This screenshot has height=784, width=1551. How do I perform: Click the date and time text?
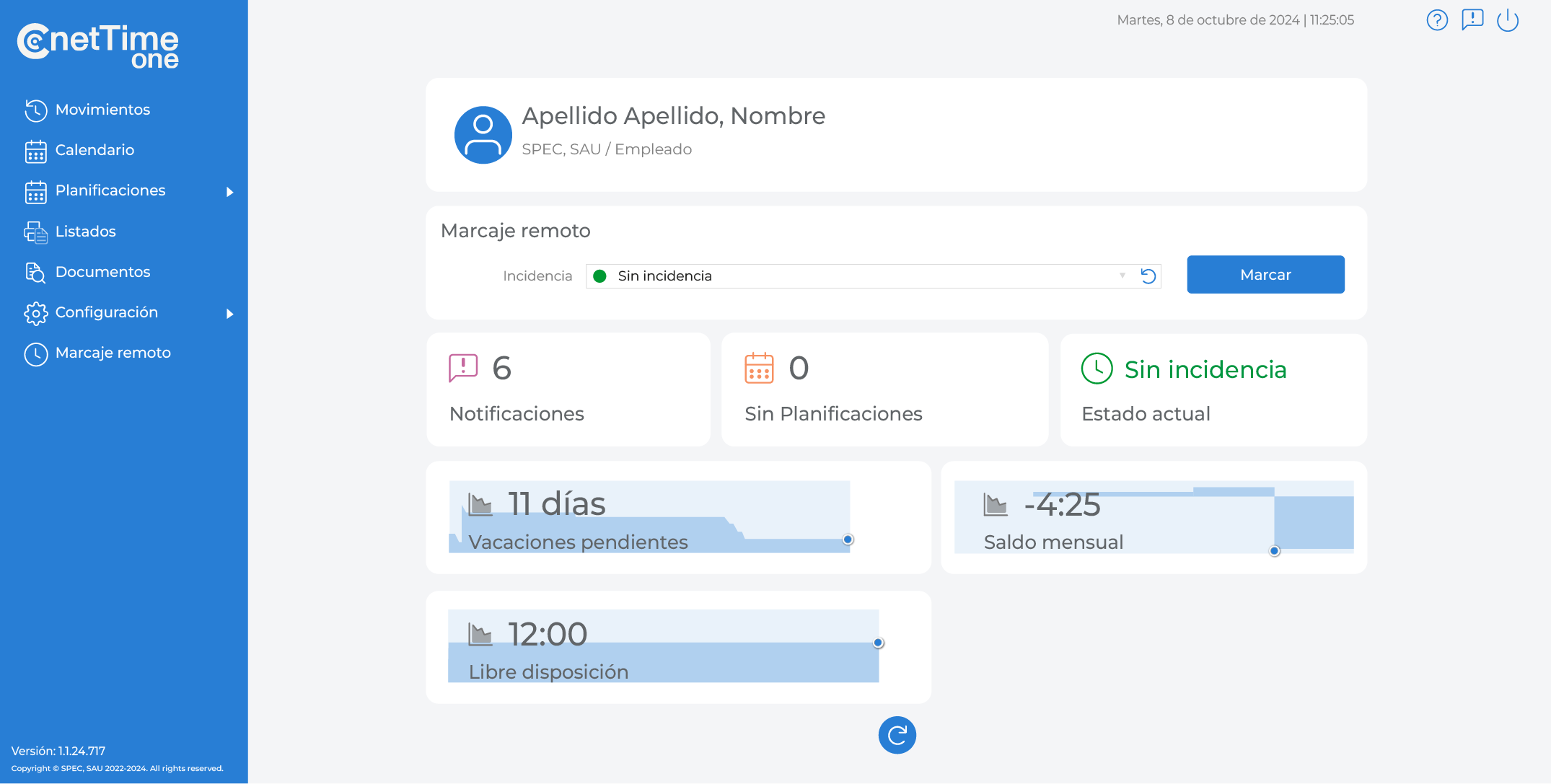click(1235, 20)
